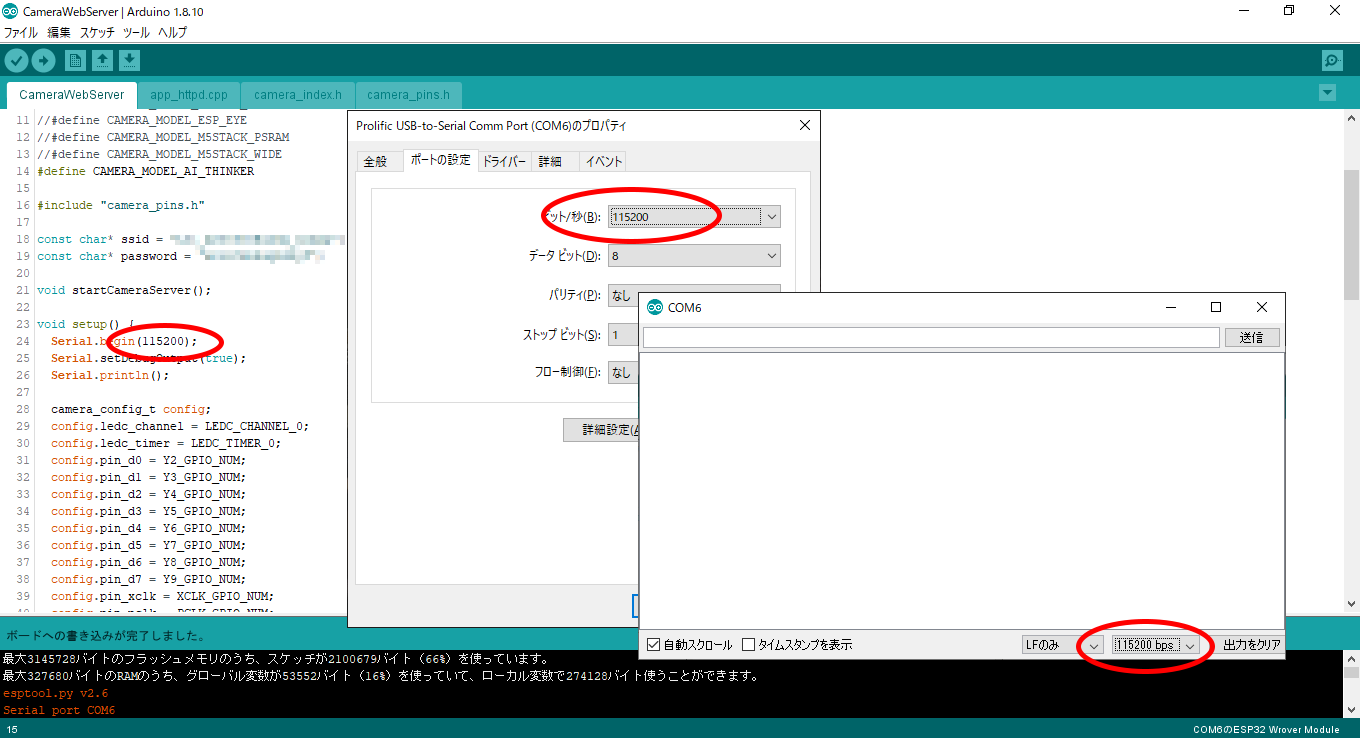The width and height of the screenshot is (1360, 738).
Task: Click the serial monitor message input field
Action: pos(930,338)
